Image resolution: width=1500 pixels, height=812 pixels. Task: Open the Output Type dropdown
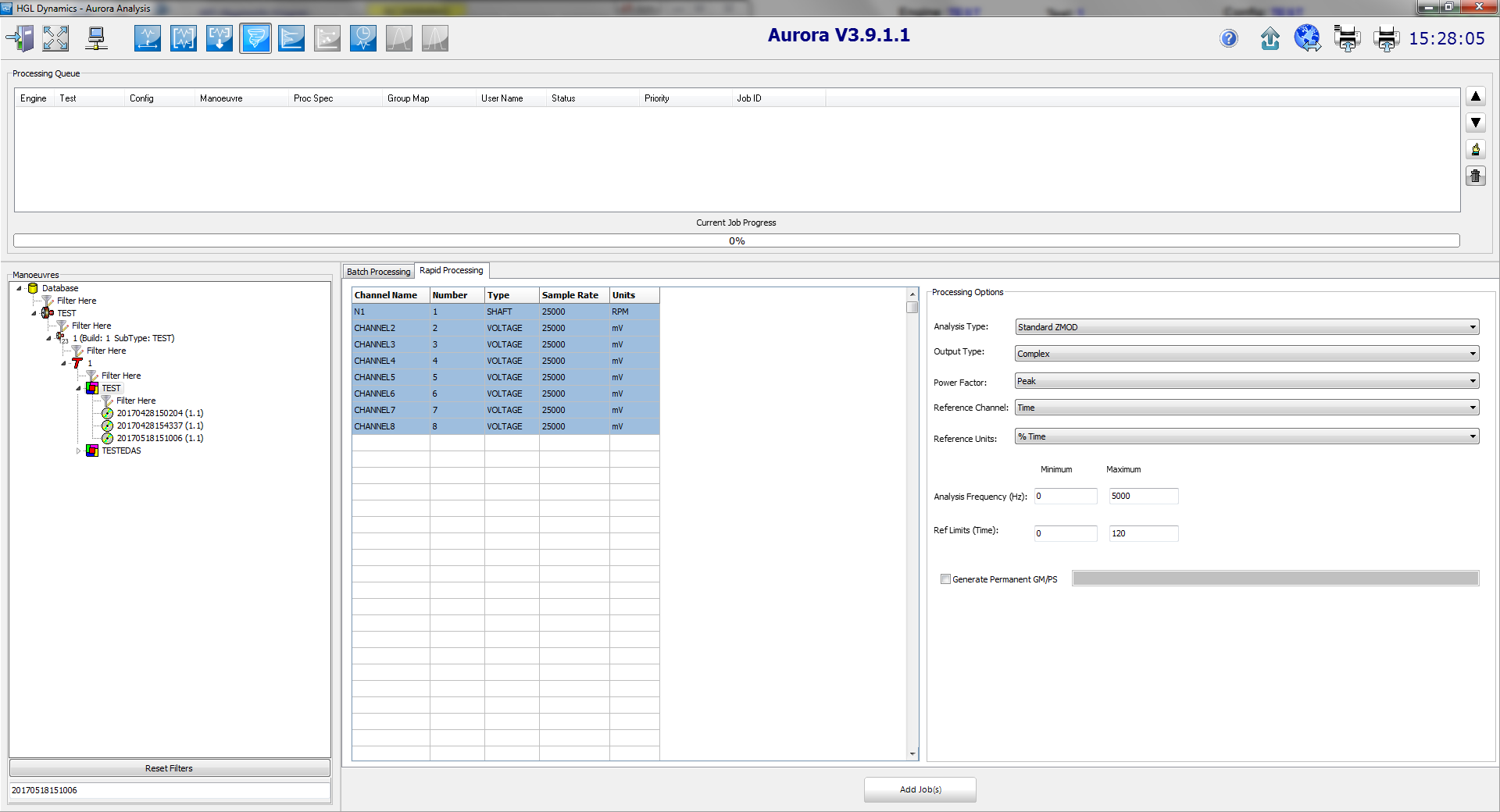(x=1247, y=354)
